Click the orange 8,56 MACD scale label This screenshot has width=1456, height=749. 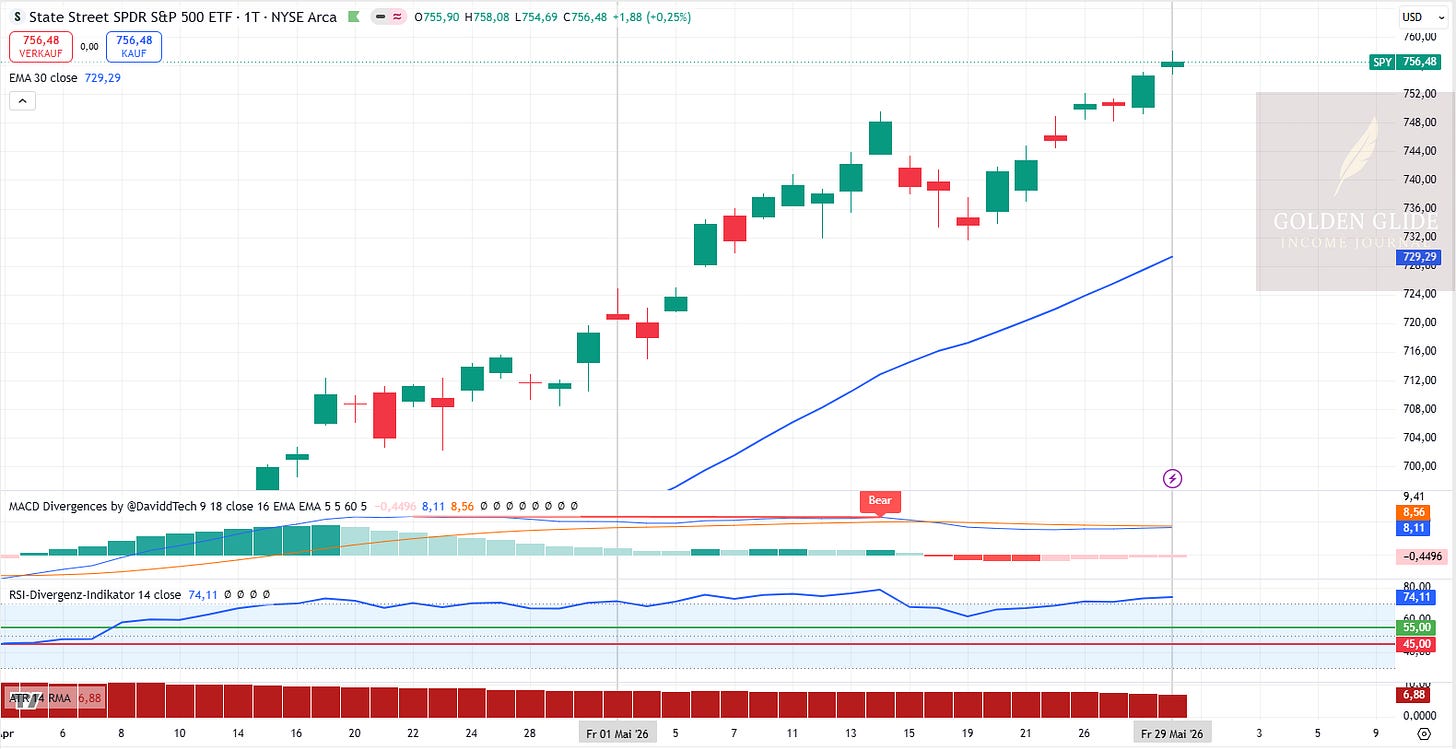click(1411, 511)
